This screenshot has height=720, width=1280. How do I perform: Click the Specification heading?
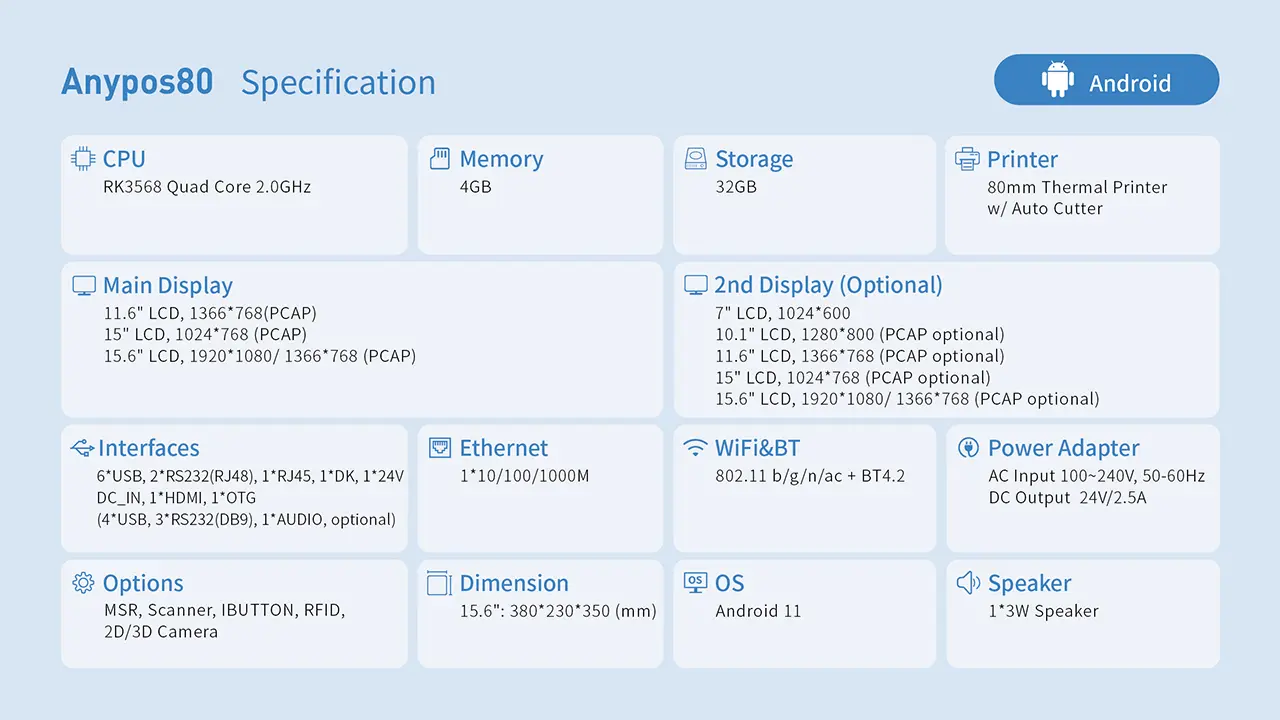[x=338, y=83]
